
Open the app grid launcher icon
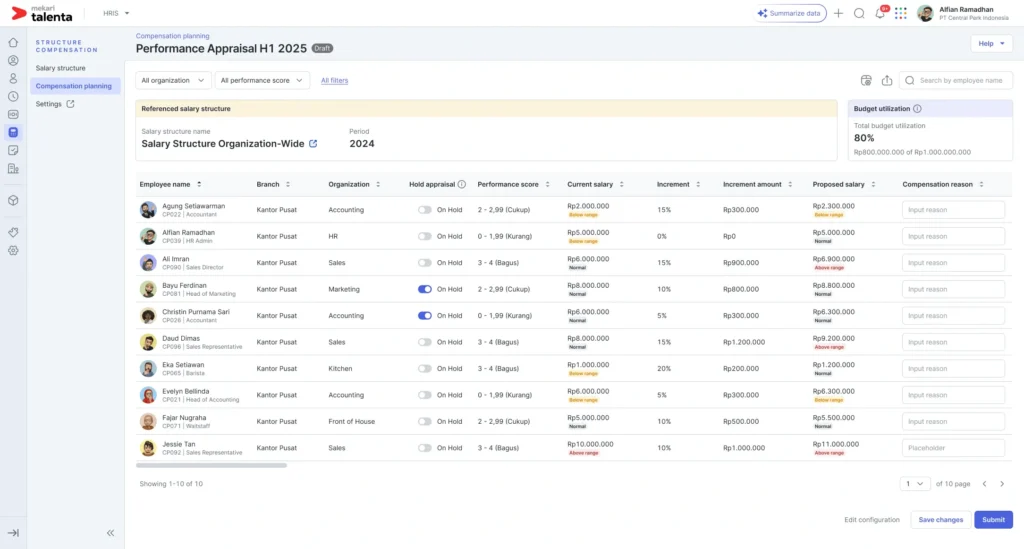tap(901, 13)
